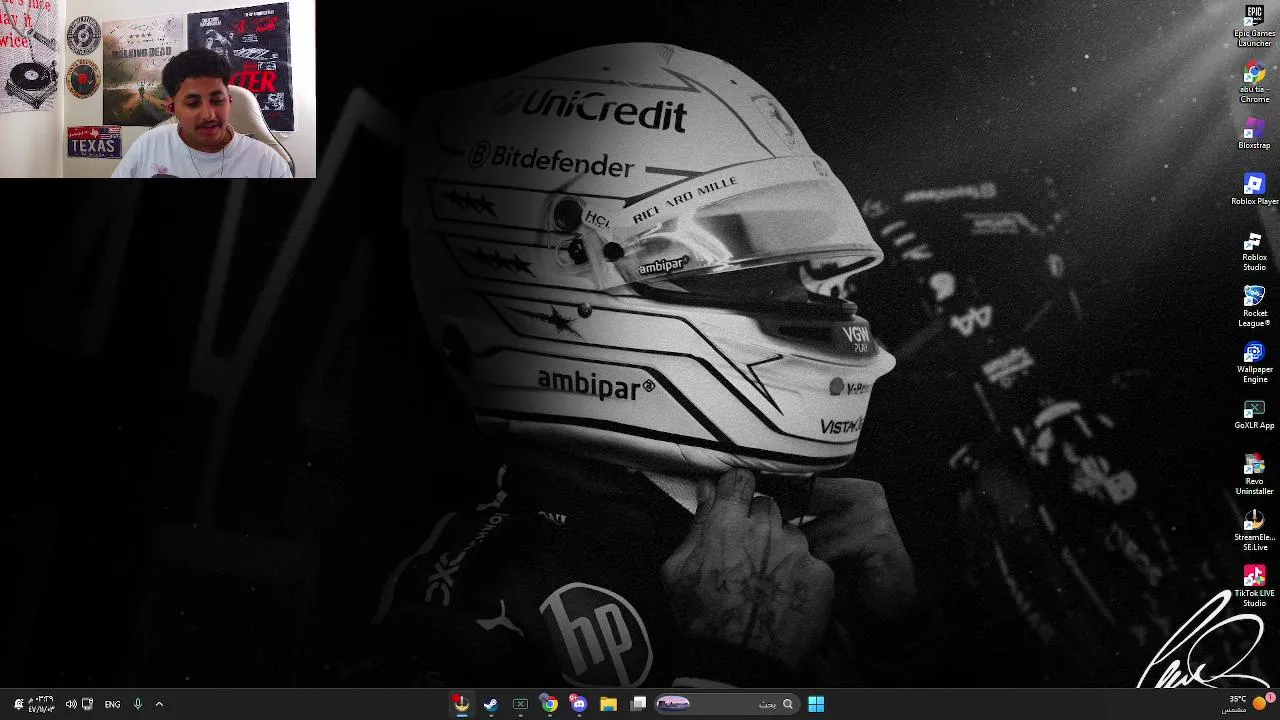Open GoXLR App desktop shortcut
Image resolution: width=1280 pixels, height=720 pixels.
[1254, 413]
